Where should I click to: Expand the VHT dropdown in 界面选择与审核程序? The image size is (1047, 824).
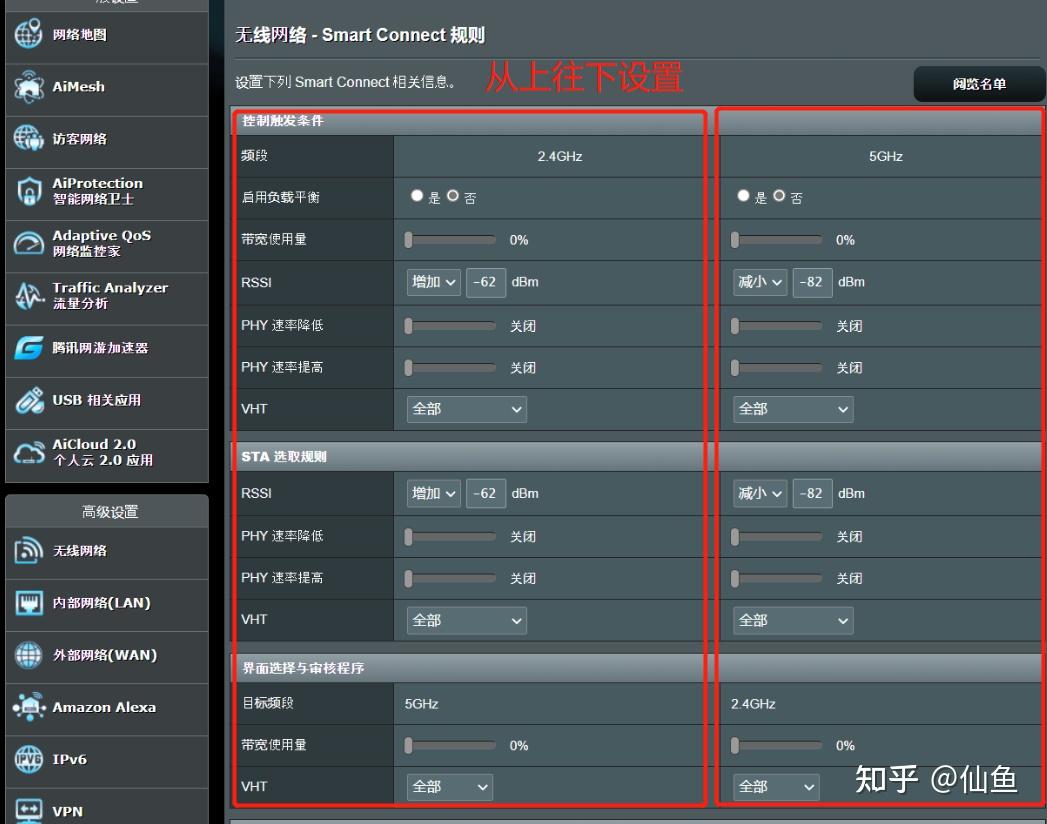tap(448, 787)
